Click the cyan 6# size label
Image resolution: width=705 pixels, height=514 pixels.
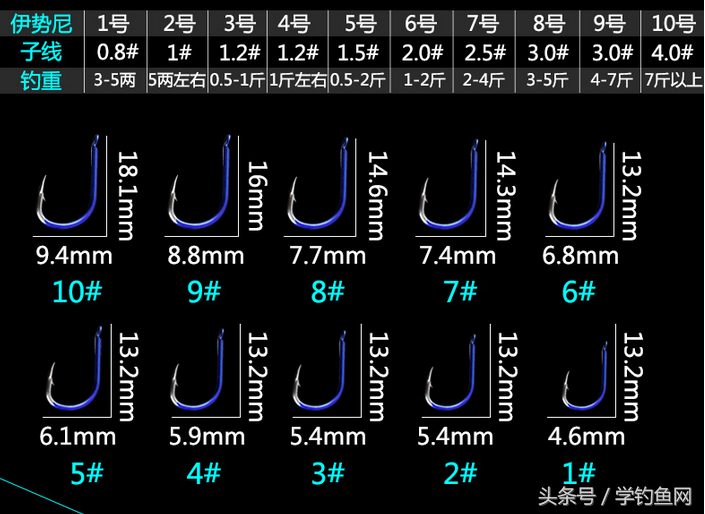pyautogui.click(x=579, y=291)
